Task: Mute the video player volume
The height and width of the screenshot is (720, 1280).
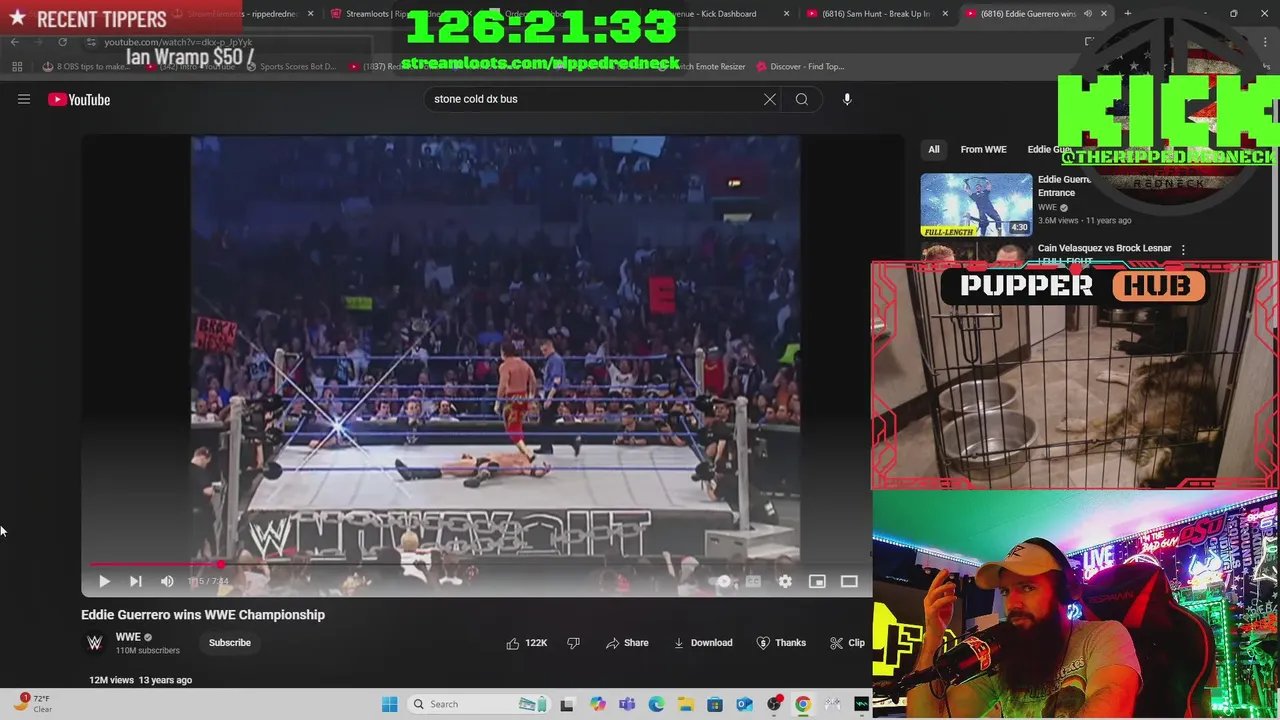Action: (x=167, y=581)
